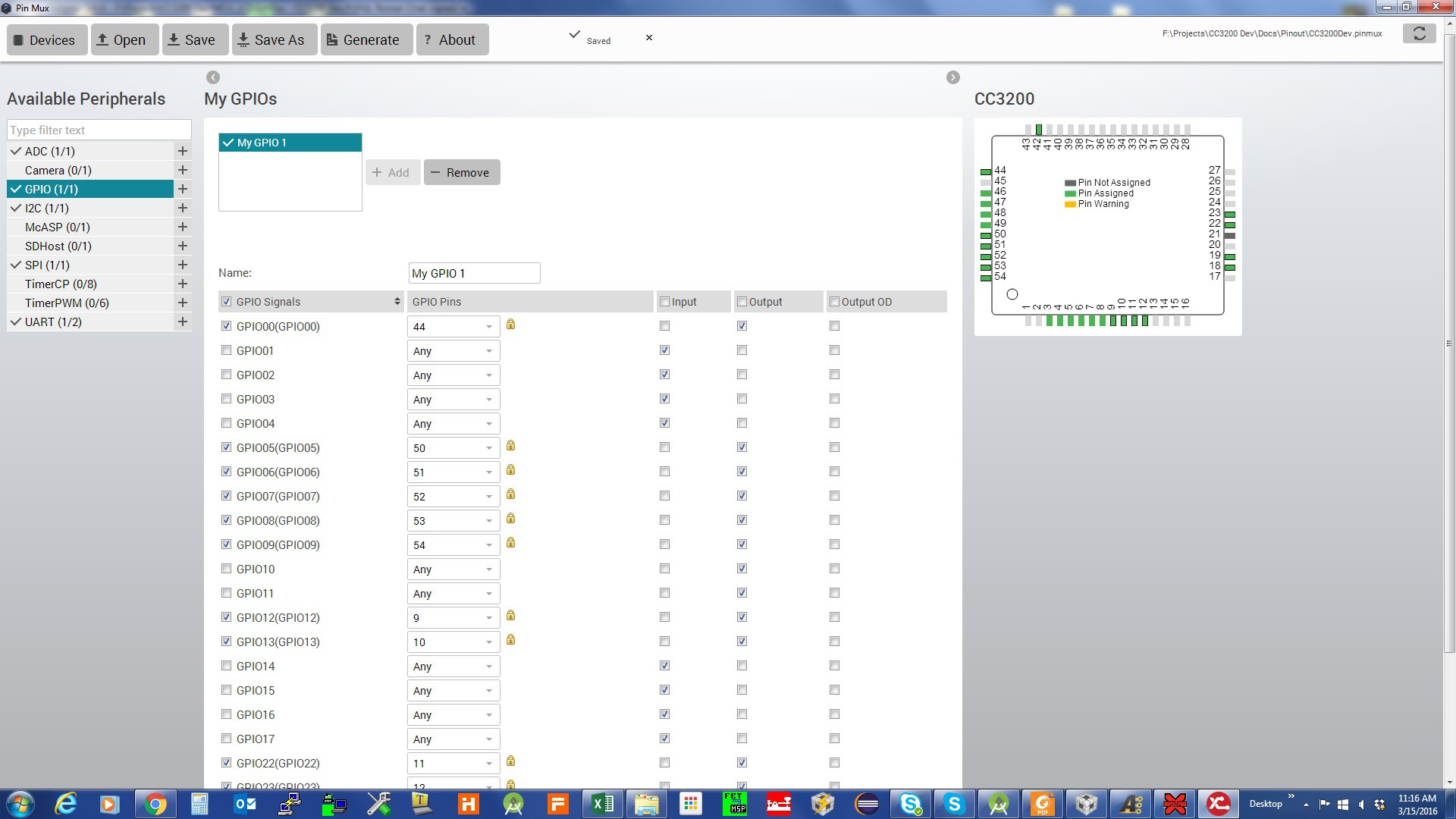Select I2C (1/1) in Available Peripherals

pyautogui.click(x=90, y=208)
